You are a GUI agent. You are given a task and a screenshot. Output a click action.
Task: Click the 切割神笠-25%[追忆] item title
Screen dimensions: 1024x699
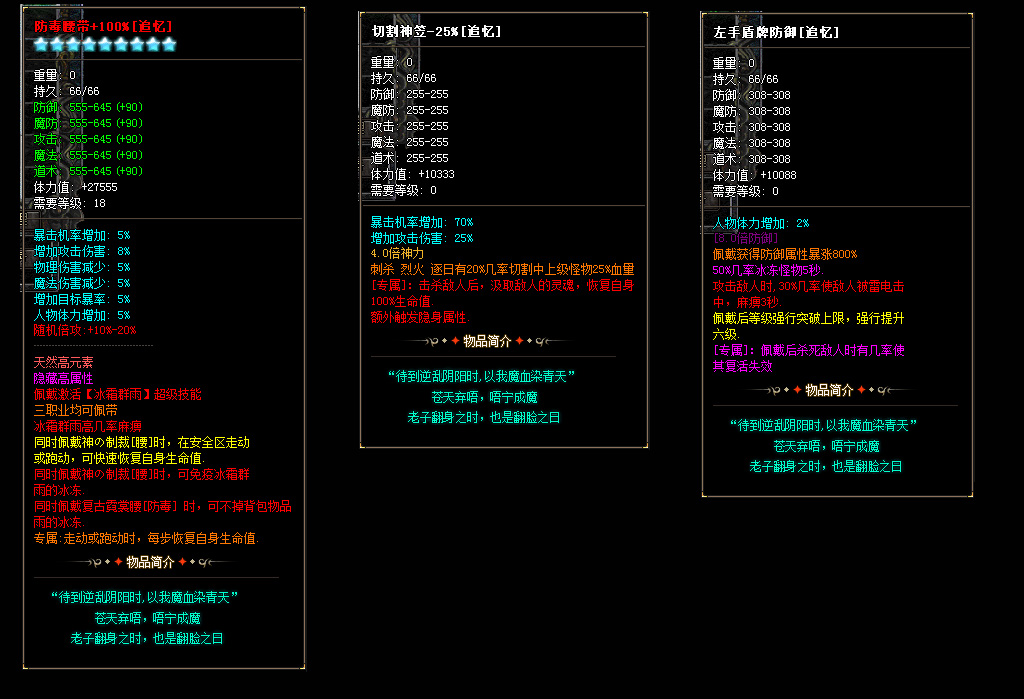point(436,32)
